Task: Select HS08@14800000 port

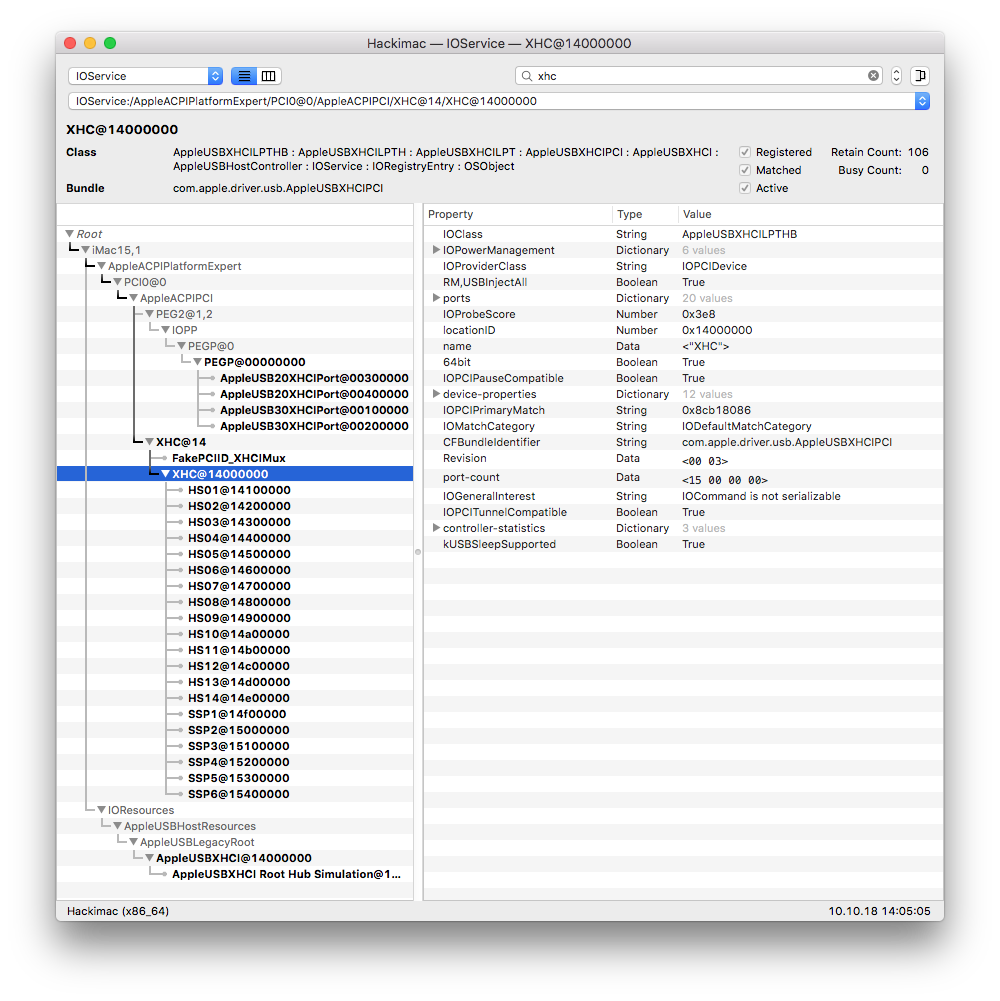Action: 239,601
